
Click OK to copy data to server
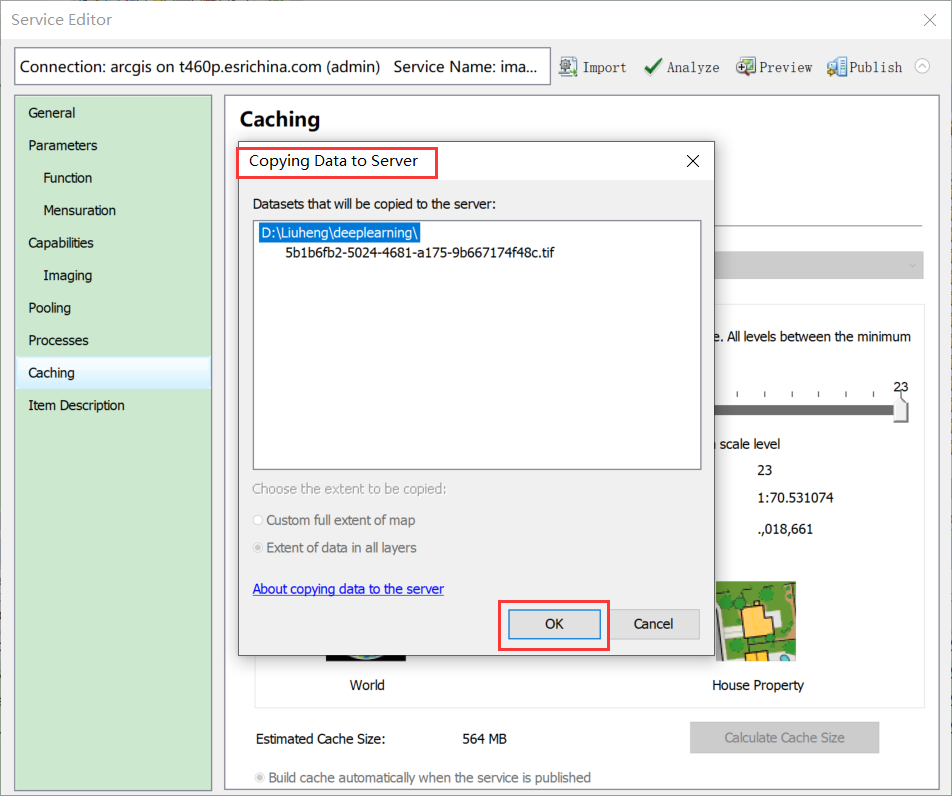[553, 624]
